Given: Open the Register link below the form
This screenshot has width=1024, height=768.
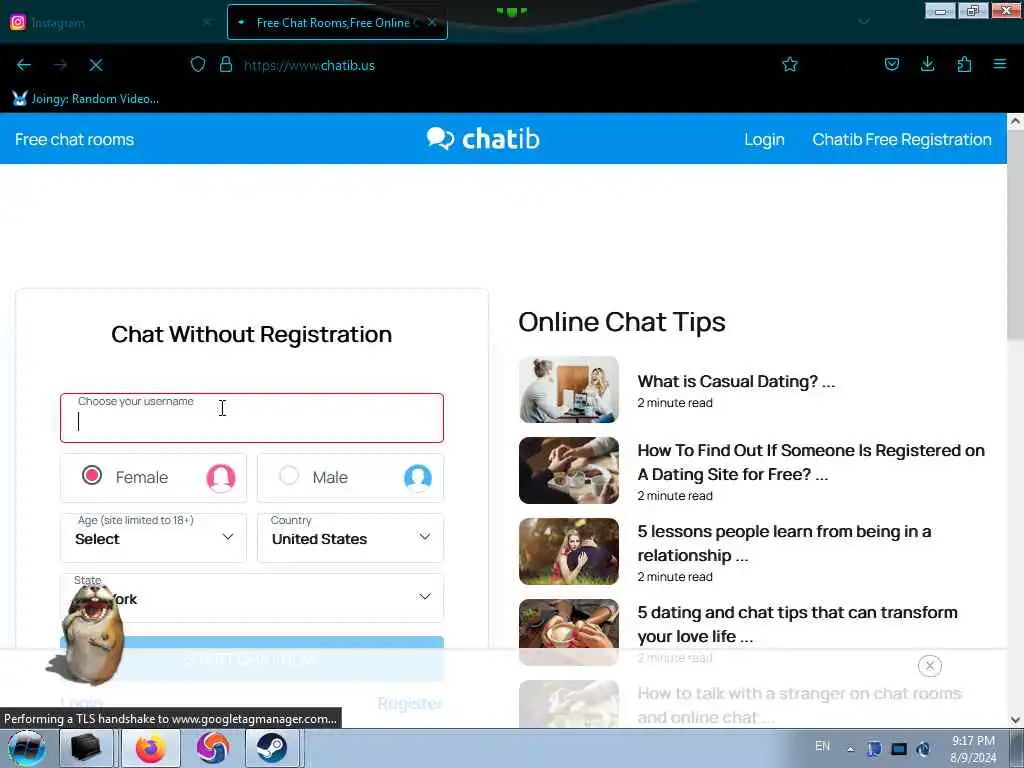Looking at the screenshot, I should coord(410,703).
